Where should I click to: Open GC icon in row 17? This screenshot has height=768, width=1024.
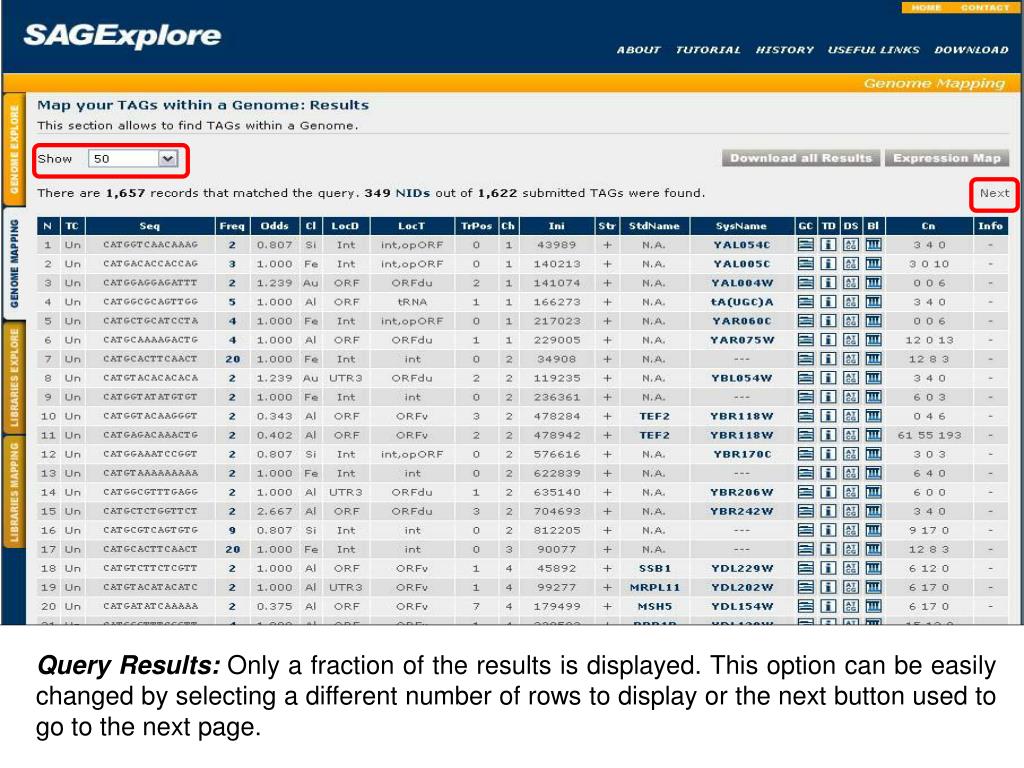coord(806,549)
